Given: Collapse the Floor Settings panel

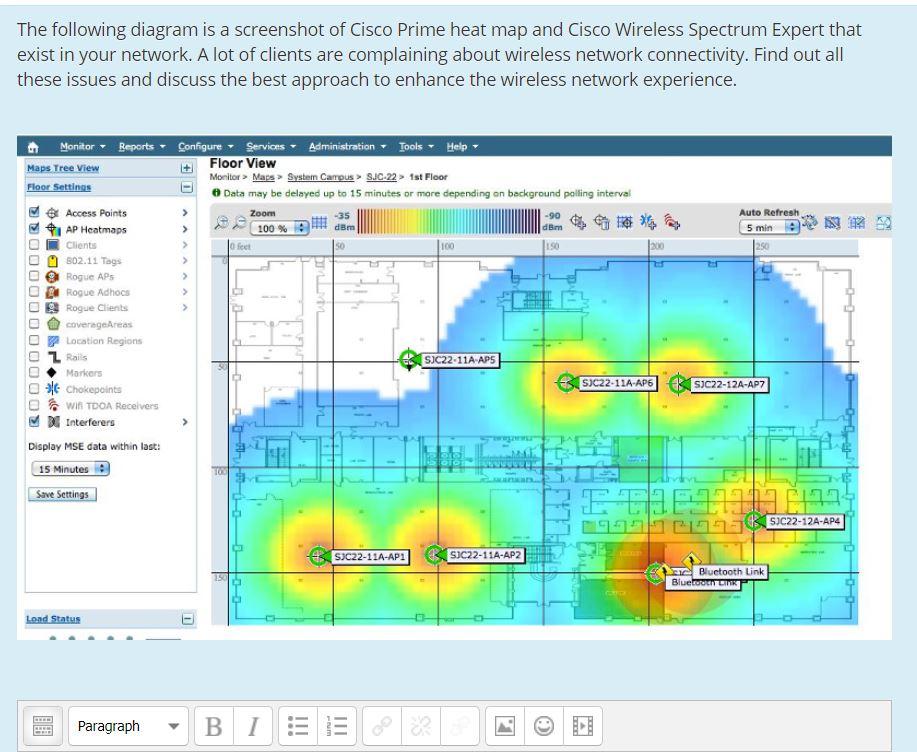Looking at the screenshot, I should (x=187, y=187).
